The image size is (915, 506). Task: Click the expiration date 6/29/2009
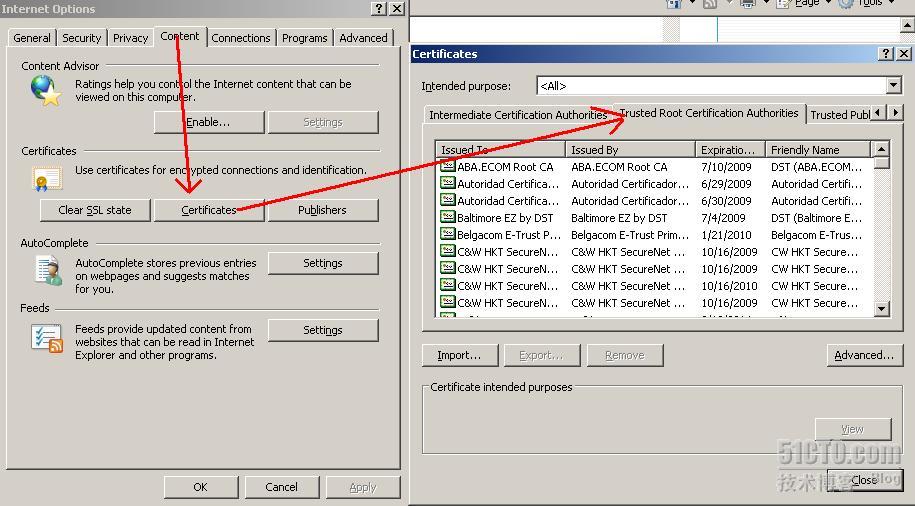pyautogui.click(x=726, y=184)
